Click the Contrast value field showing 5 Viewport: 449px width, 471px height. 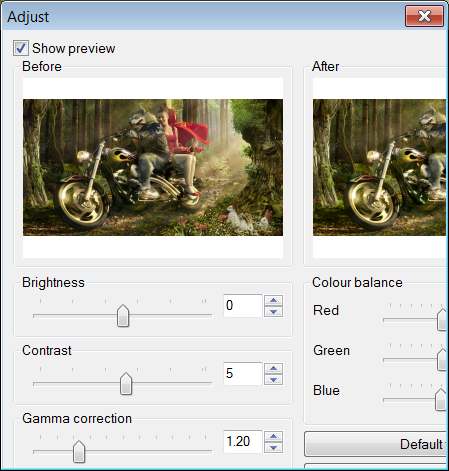[x=243, y=374]
